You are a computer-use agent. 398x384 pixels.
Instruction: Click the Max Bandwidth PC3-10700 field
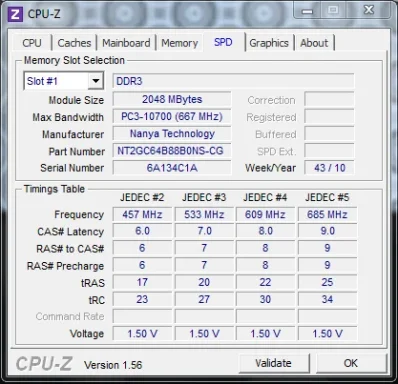click(172, 117)
